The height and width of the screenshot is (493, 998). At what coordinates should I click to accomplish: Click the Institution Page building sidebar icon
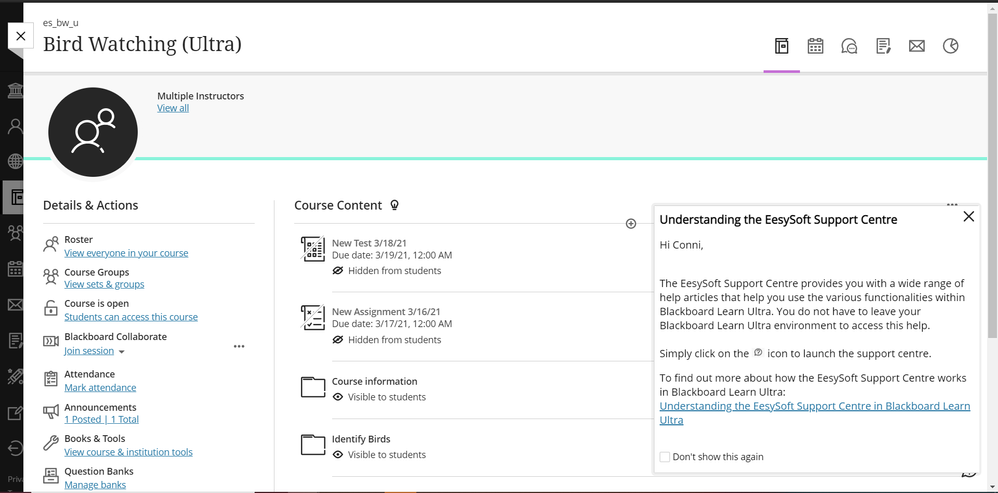pyautogui.click(x=15, y=90)
